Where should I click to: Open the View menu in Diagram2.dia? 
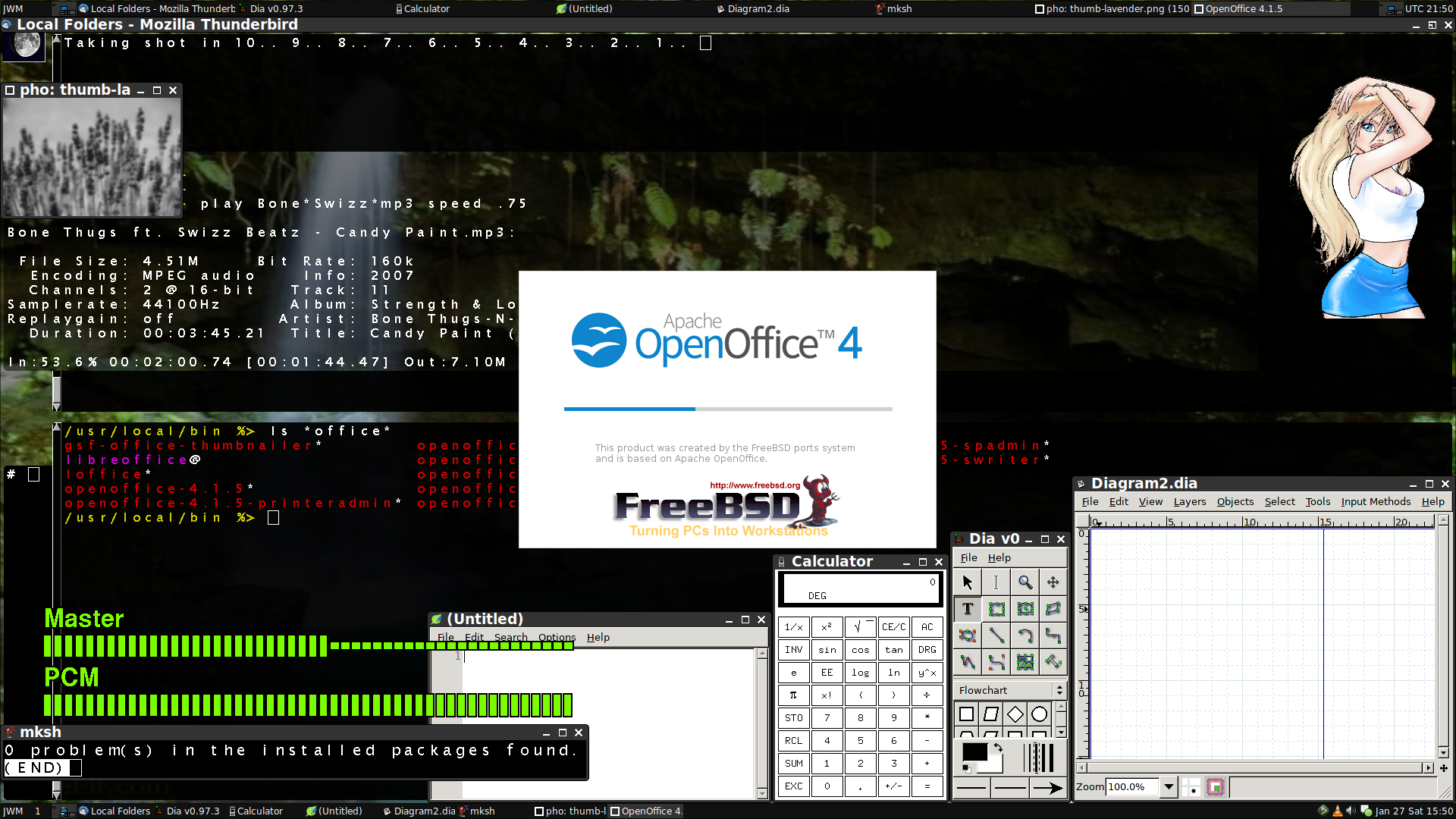pyautogui.click(x=1150, y=502)
